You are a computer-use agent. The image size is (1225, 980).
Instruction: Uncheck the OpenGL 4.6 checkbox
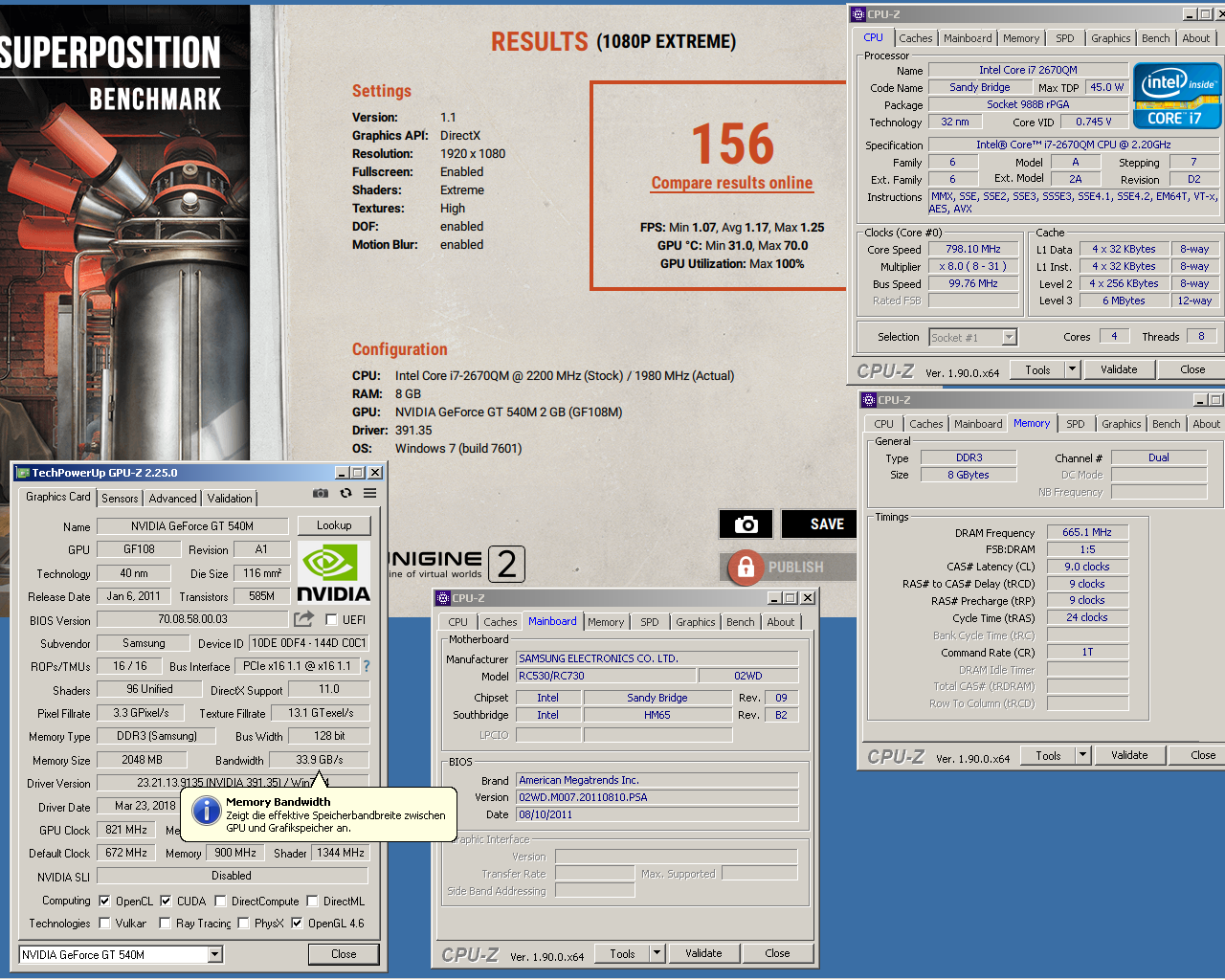(297, 923)
